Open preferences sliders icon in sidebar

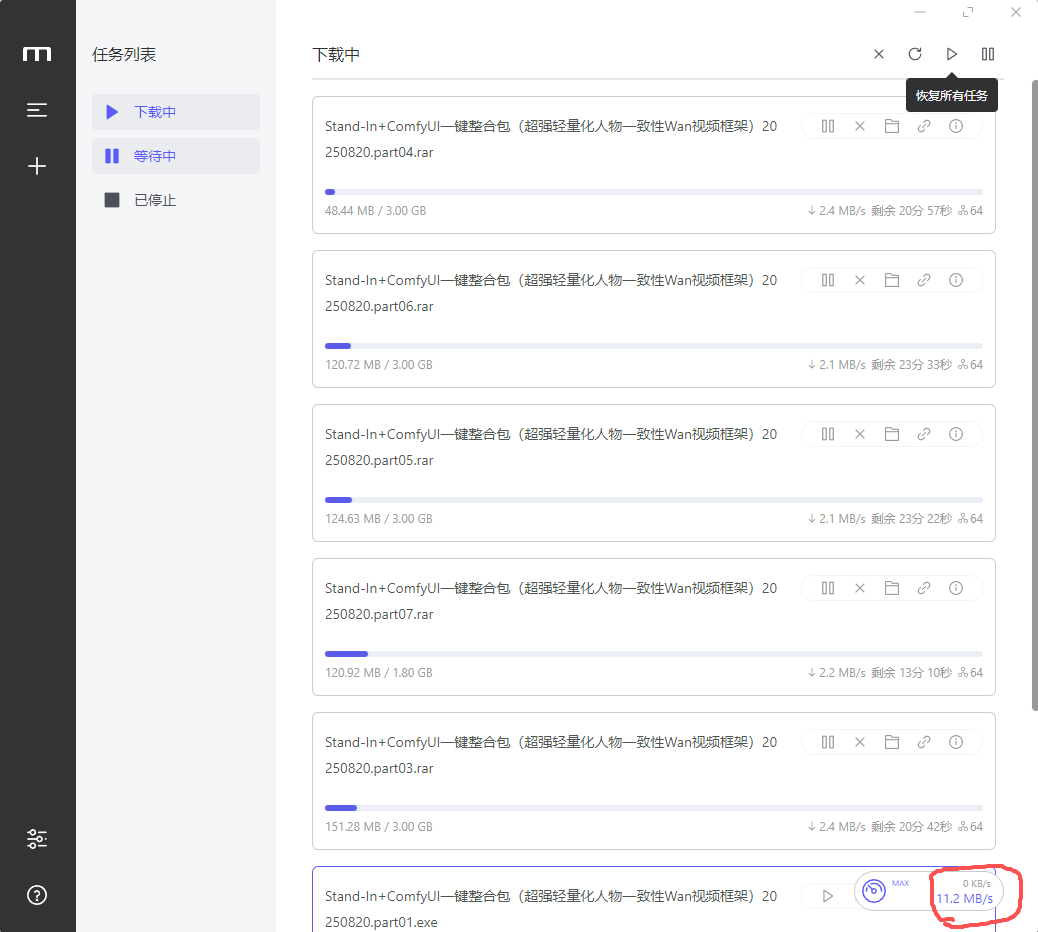click(37, 839)
